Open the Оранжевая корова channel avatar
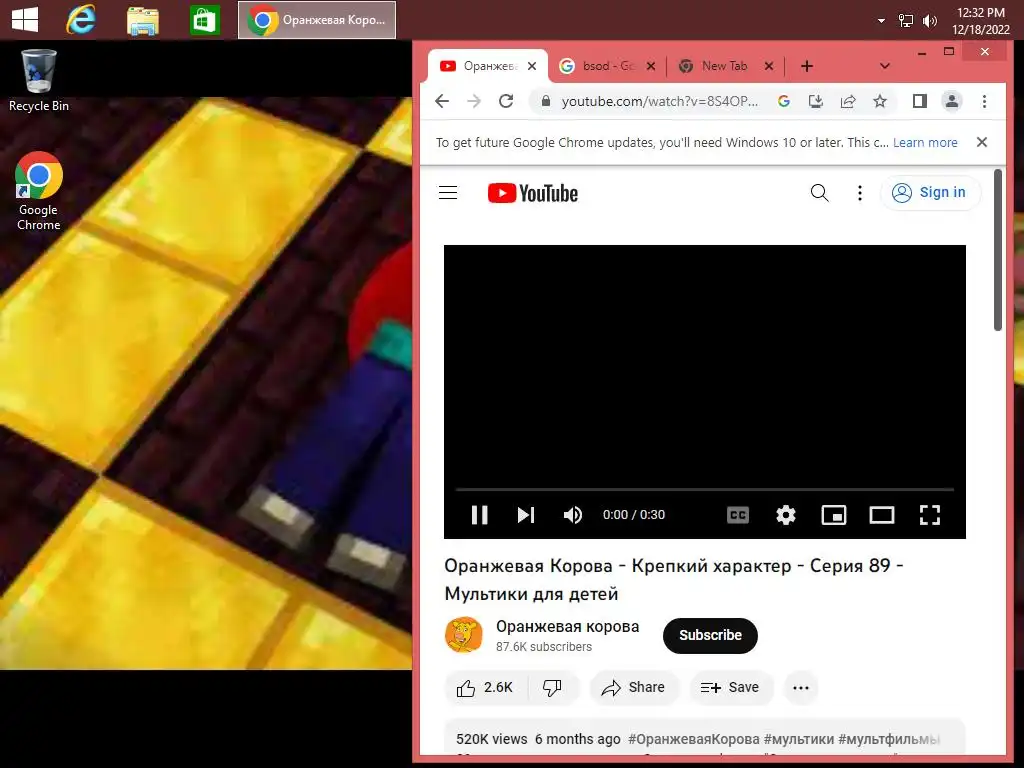The image size is (1024, 768). tap(464, 635)
